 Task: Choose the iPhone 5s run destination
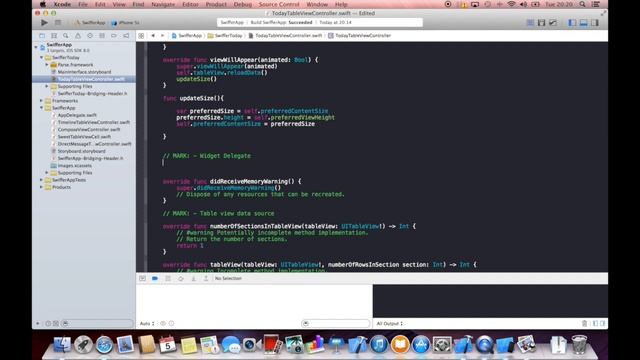pos(126,23)
